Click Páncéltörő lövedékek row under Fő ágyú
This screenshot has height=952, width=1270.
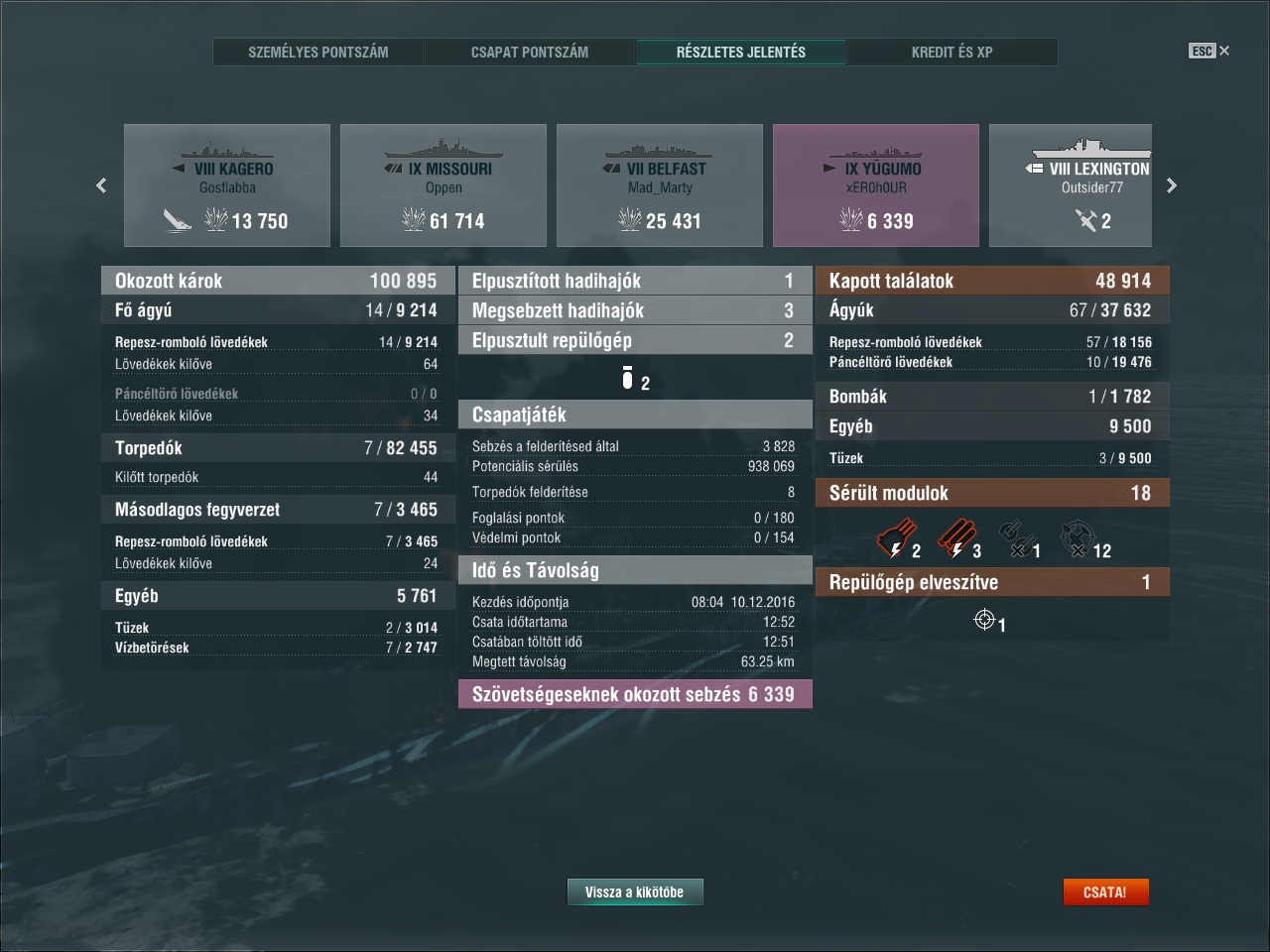[x=276, y=394]
